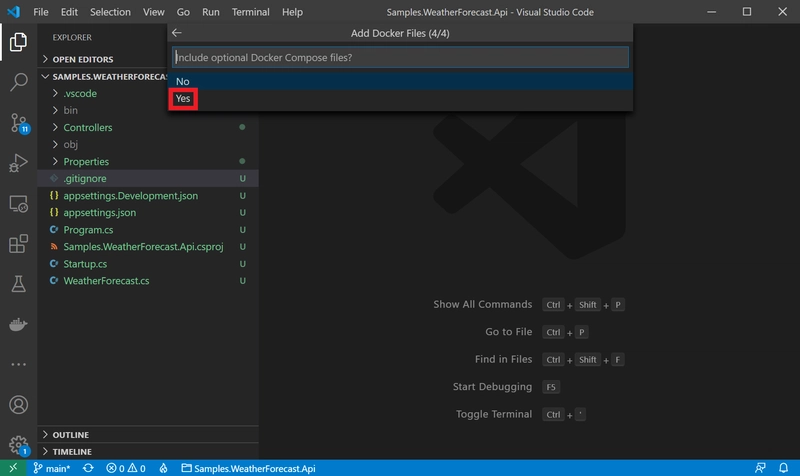This screenshot has height=476, width=800.
Task: Open the Remote Explorer icon
Action: (18, 204)
